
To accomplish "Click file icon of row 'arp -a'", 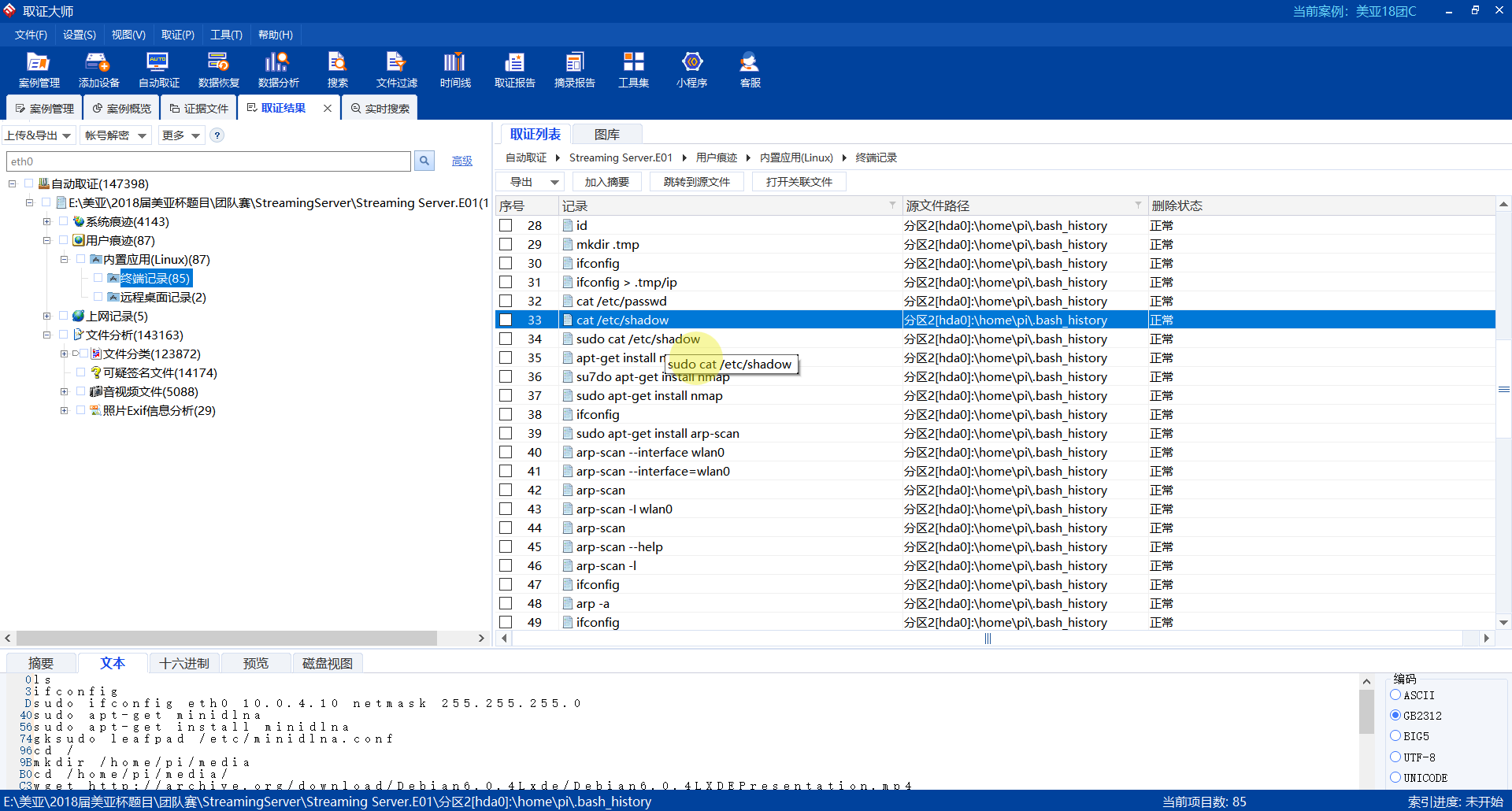I will [x=568, y=603].
